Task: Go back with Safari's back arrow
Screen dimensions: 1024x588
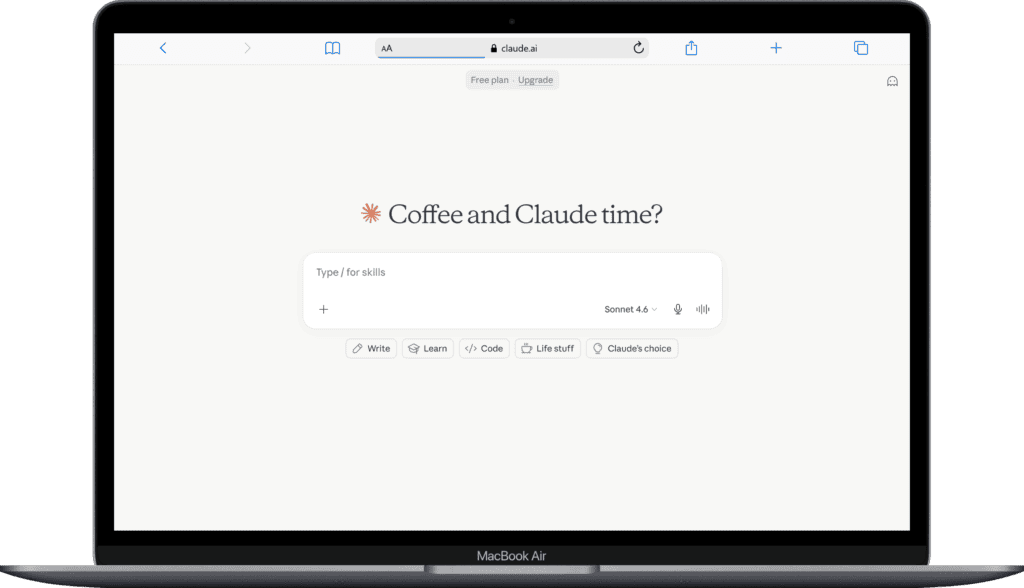Action: 163,48
